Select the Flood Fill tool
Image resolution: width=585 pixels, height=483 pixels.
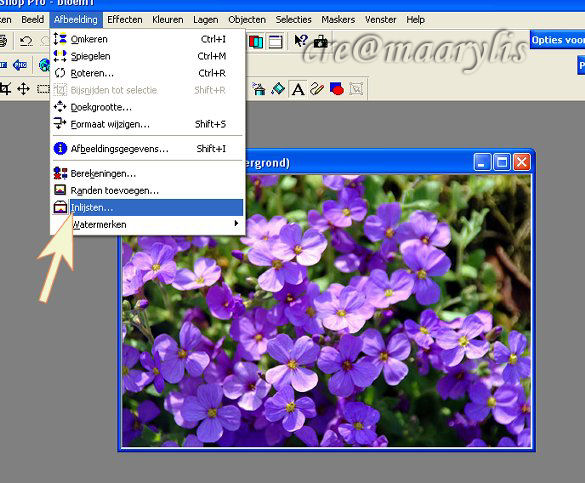coord(278,89)
